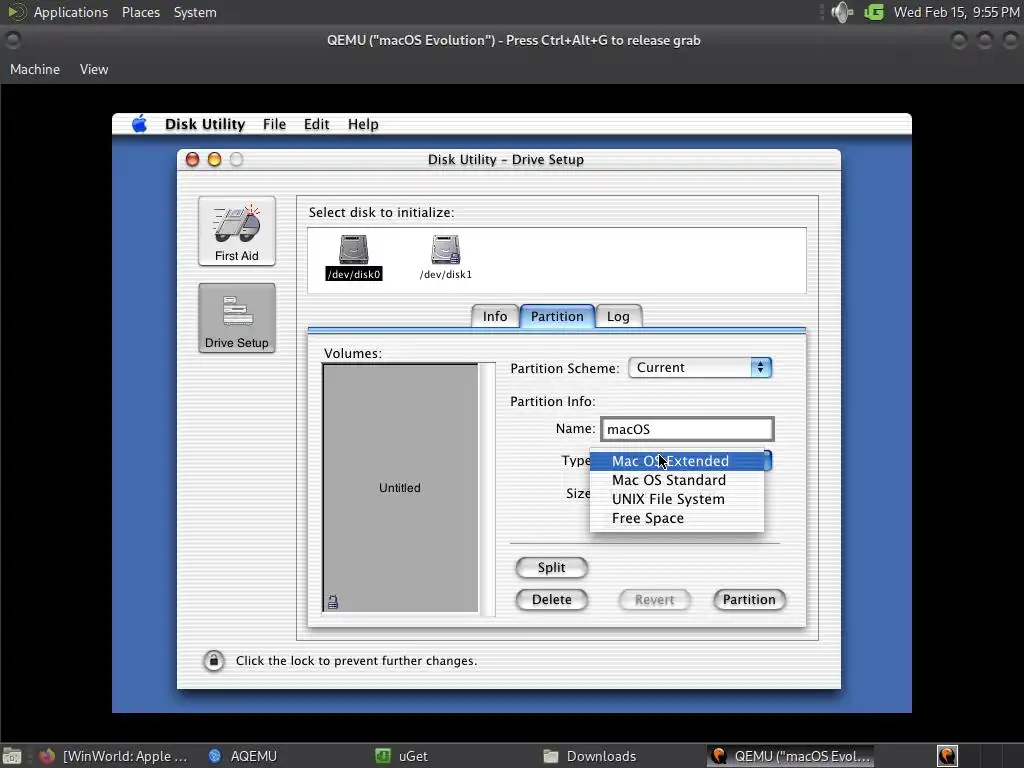This screenshot has height=768, width=1024.
Task: Select the /dev/disk1 drive icon
Action: click(x=445, y=258)
